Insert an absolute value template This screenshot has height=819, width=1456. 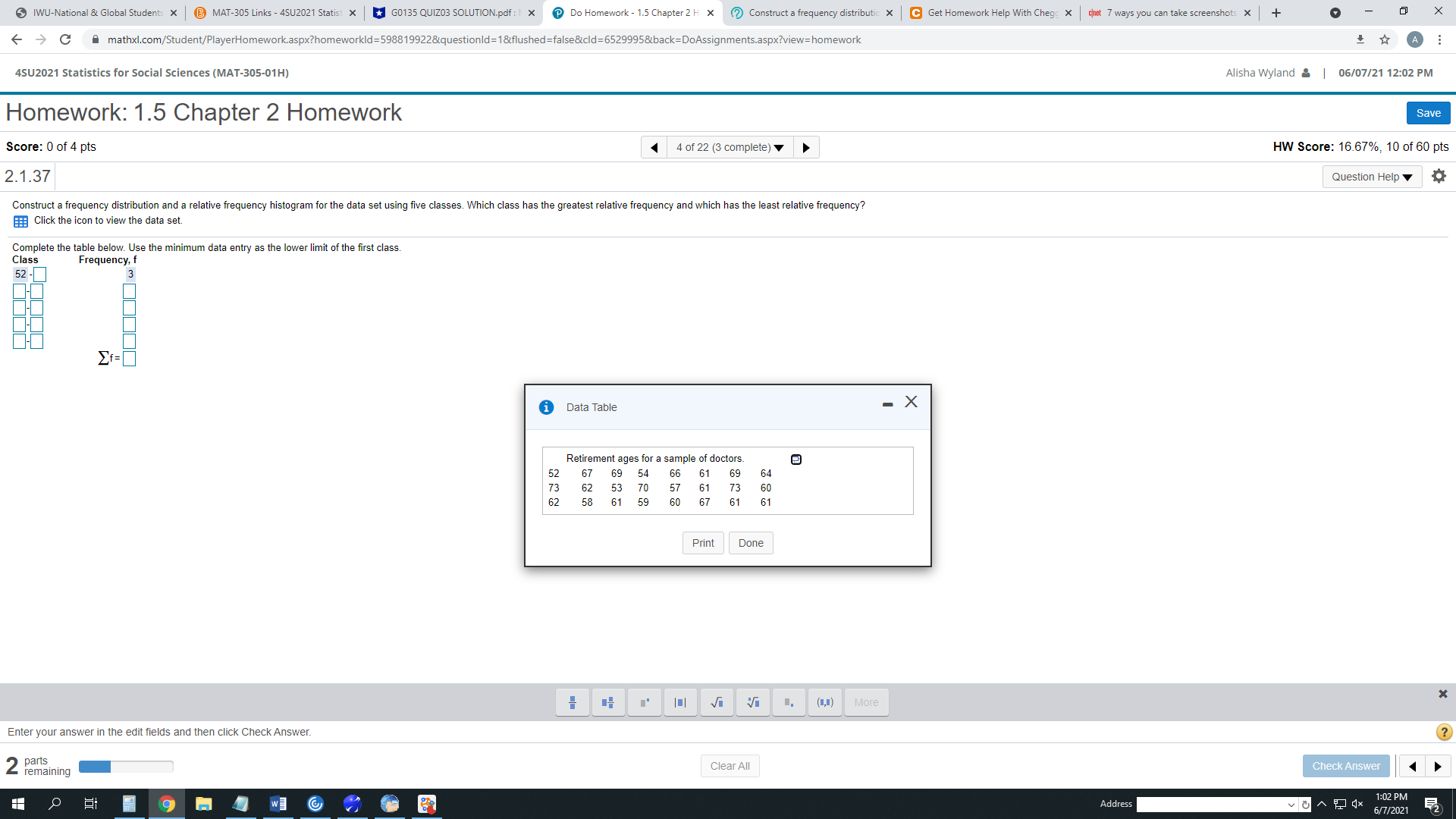pyautogui.click(x=680, y=702)
